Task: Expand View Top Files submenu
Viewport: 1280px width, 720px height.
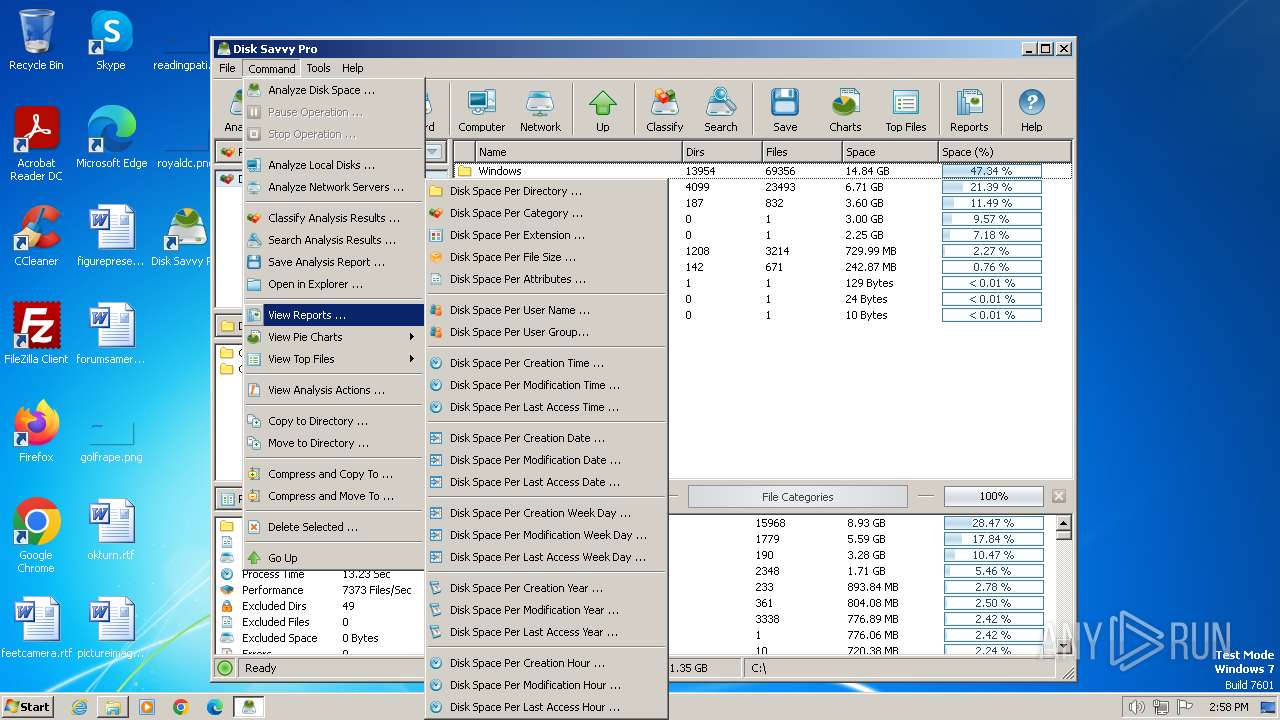Action: (x=334, y=359)
